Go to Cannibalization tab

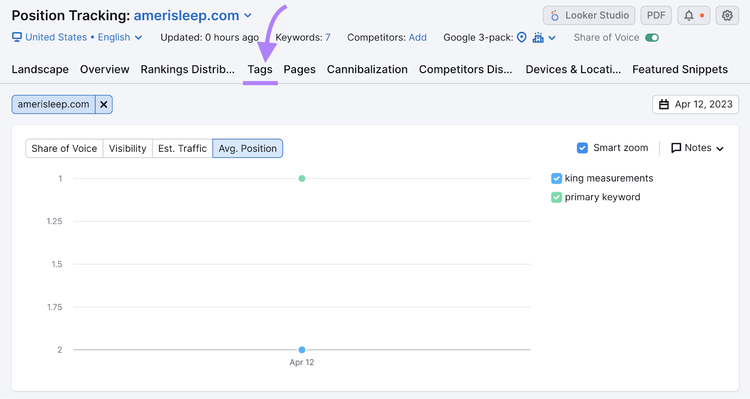(367, 69)
